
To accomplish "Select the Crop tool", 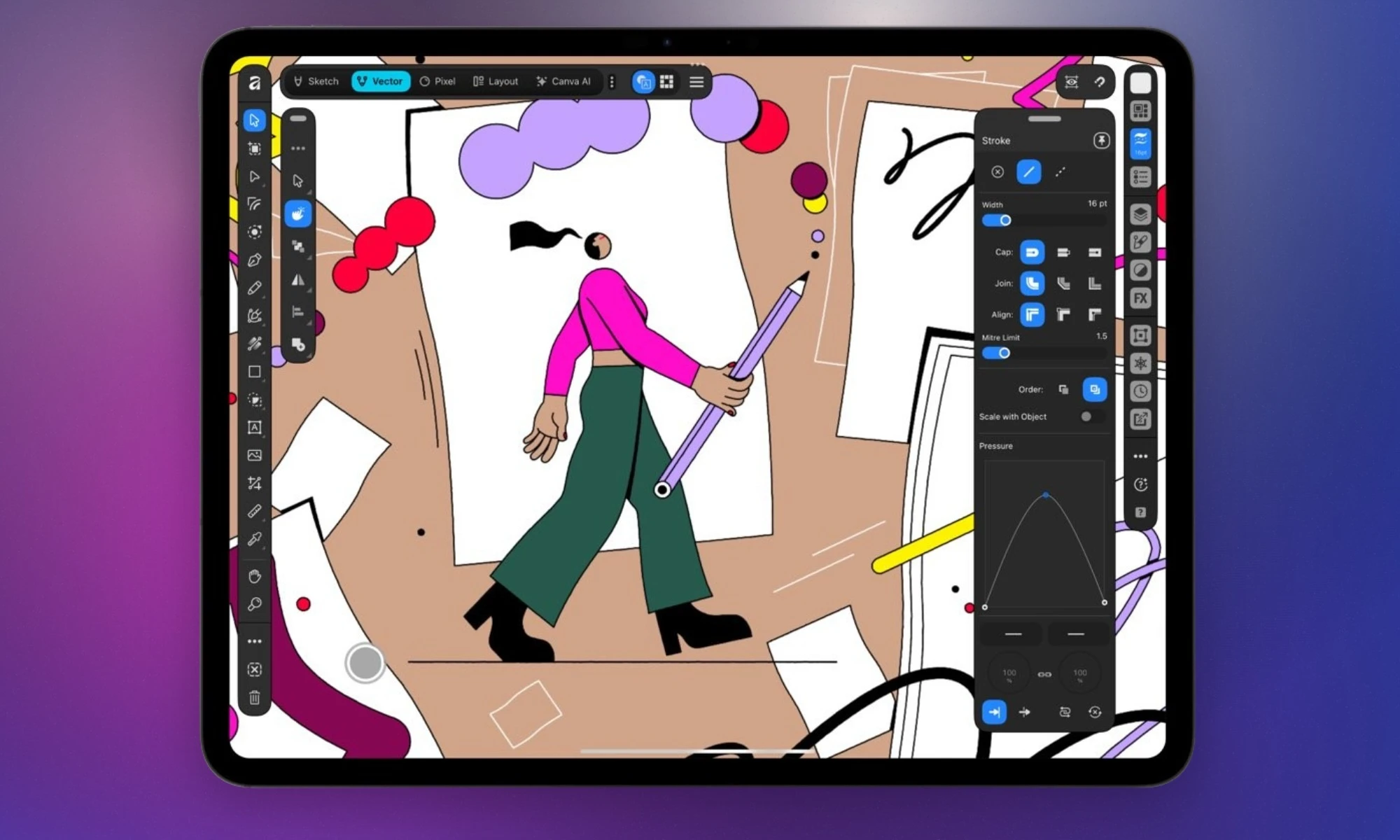I will pos(254,484).
